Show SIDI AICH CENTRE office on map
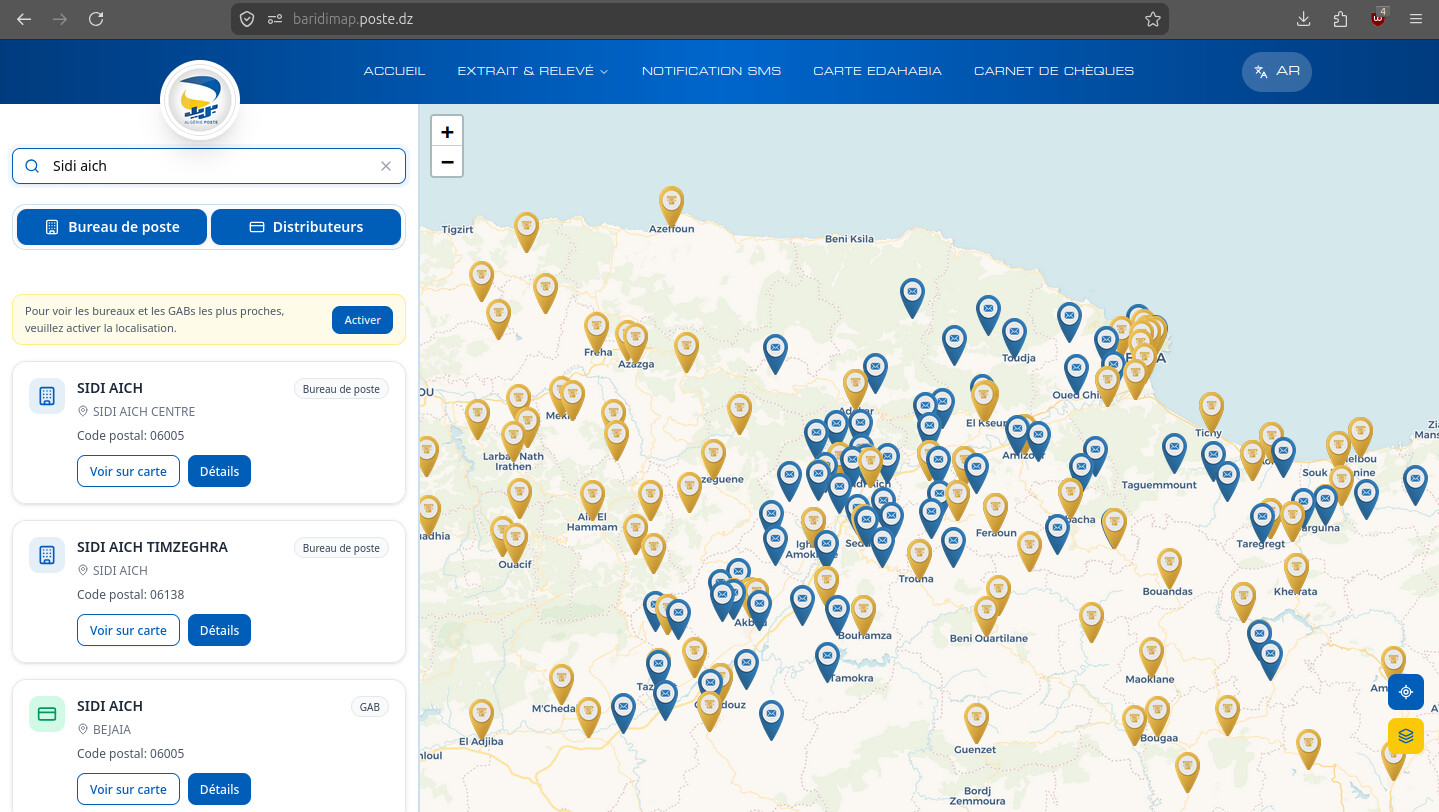The image size is (1439, 812). (x=128, y=471)
